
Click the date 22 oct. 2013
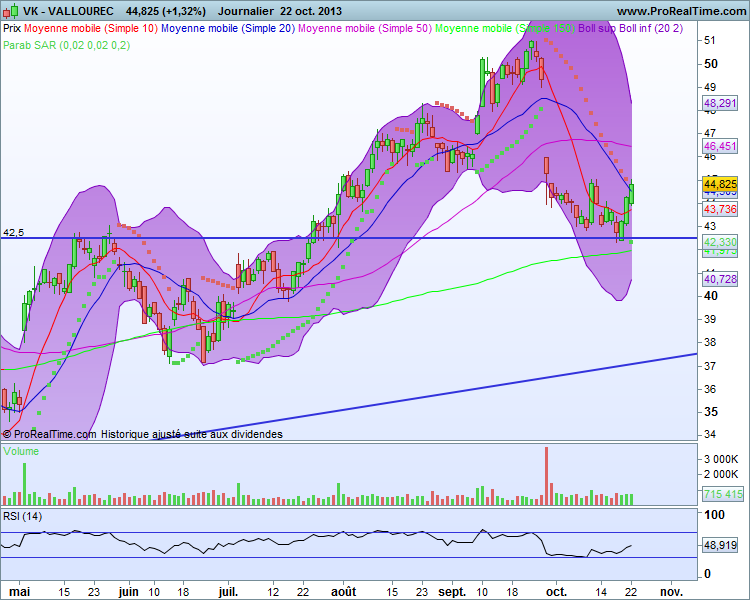point(311,11)
